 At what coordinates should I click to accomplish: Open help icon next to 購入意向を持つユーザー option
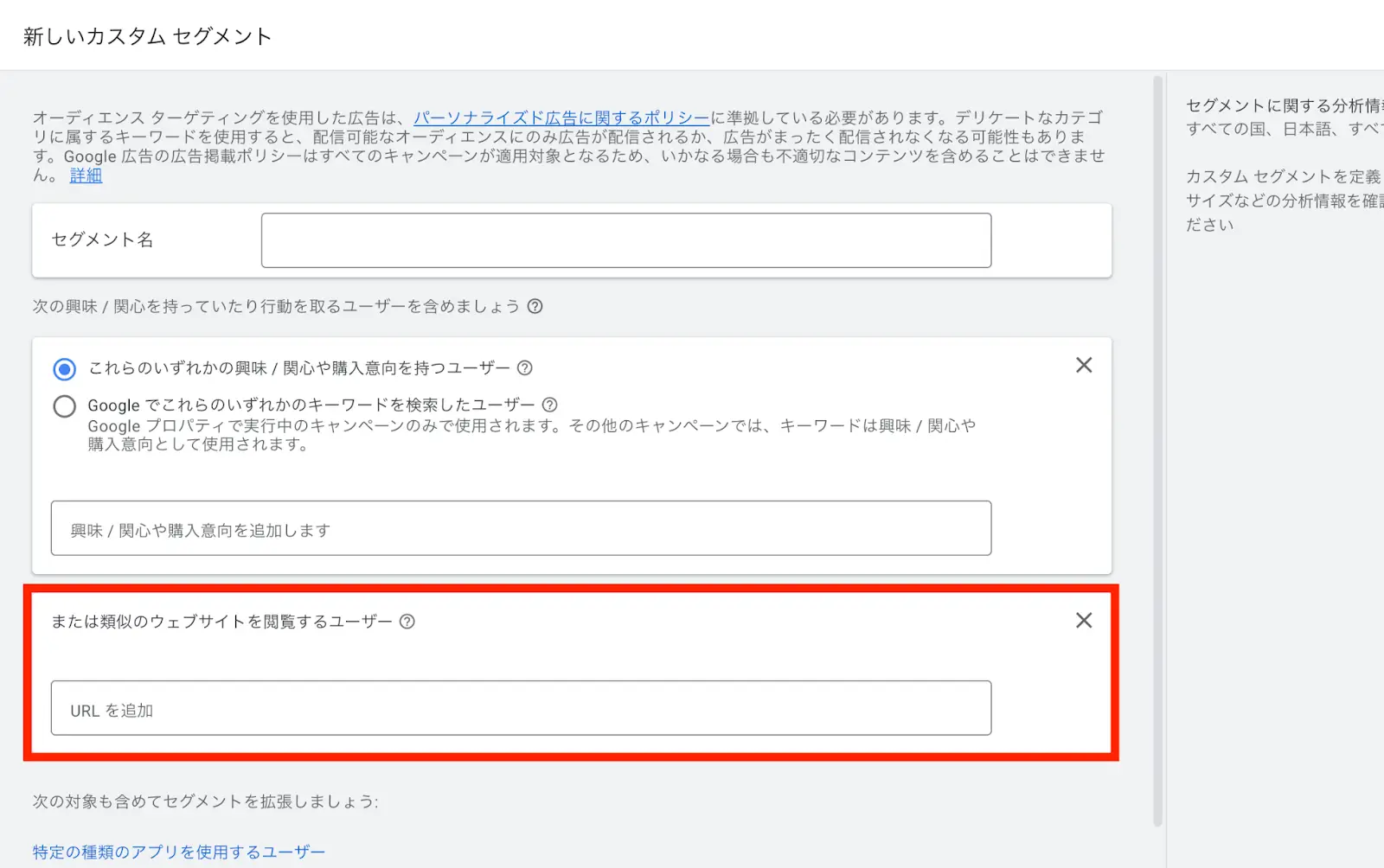[x=524, y=368]
